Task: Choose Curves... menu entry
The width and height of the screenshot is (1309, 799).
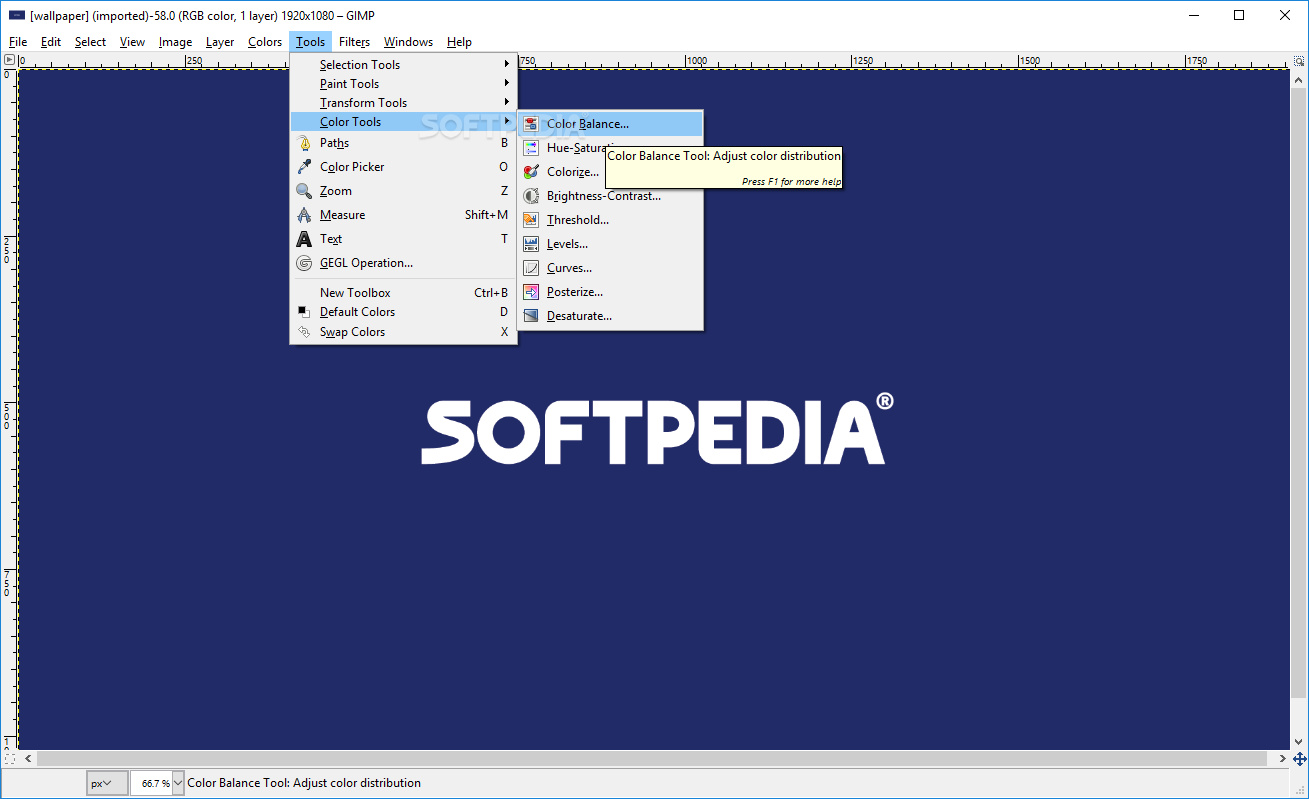Action: point(610,268)
